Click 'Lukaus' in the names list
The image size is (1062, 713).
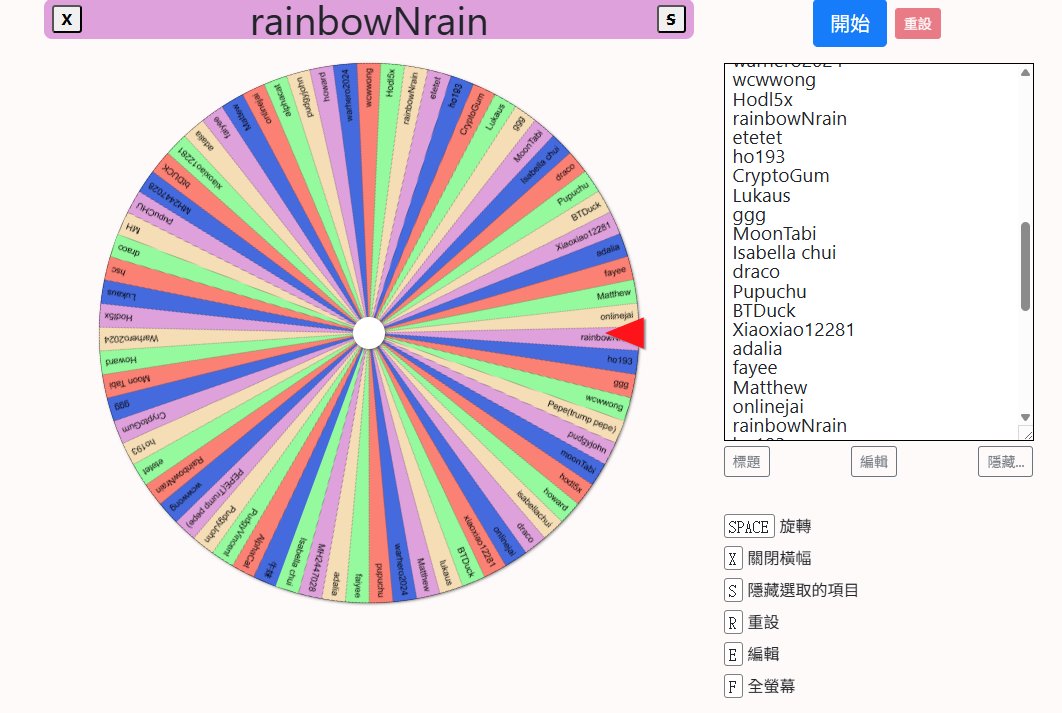[761, 196]
